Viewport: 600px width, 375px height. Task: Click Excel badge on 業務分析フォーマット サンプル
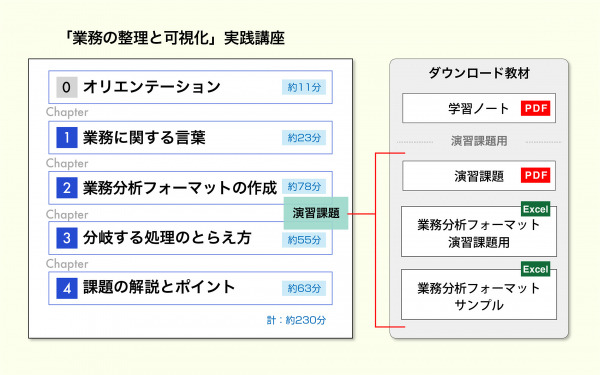click(535, 269)
